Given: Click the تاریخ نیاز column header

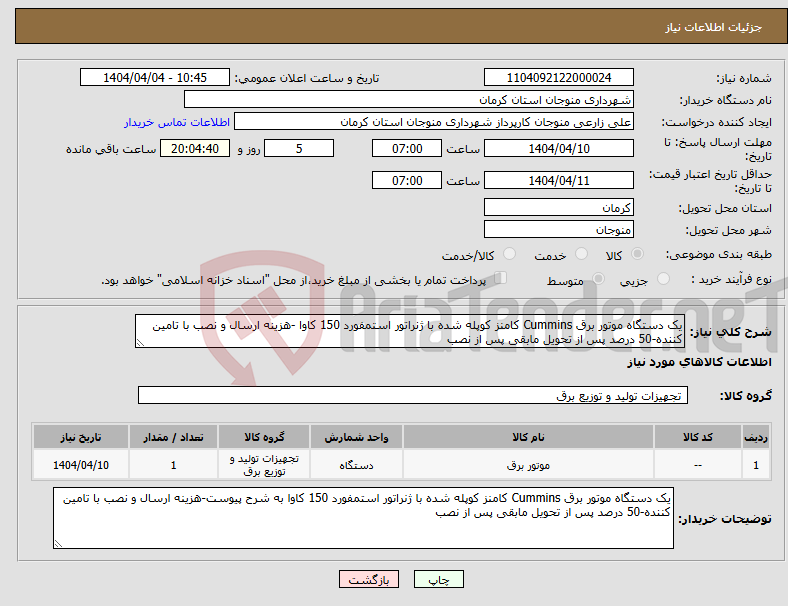Looking at the screenshot, I should click(81, 437).
